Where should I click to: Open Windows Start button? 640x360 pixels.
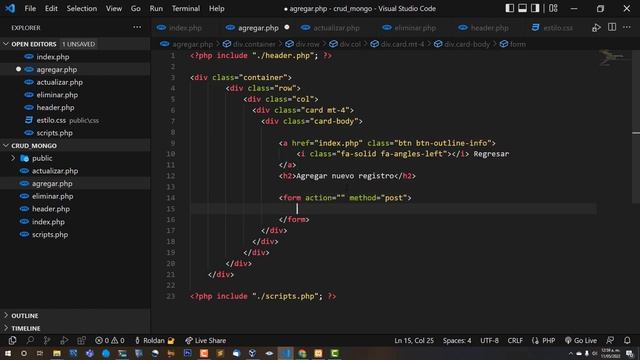point(8,353)
